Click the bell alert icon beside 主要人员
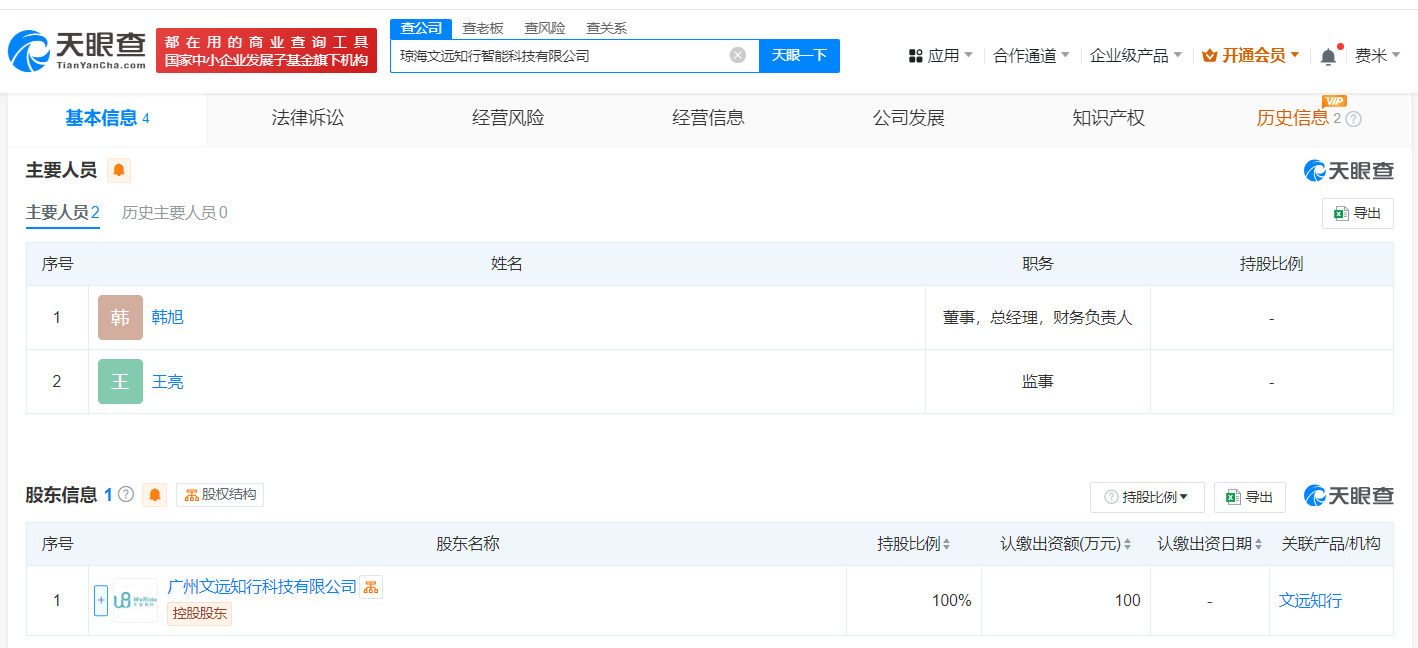Image resolution: width=1418 pixels, height=648 pixels. (x=119, y=170)
